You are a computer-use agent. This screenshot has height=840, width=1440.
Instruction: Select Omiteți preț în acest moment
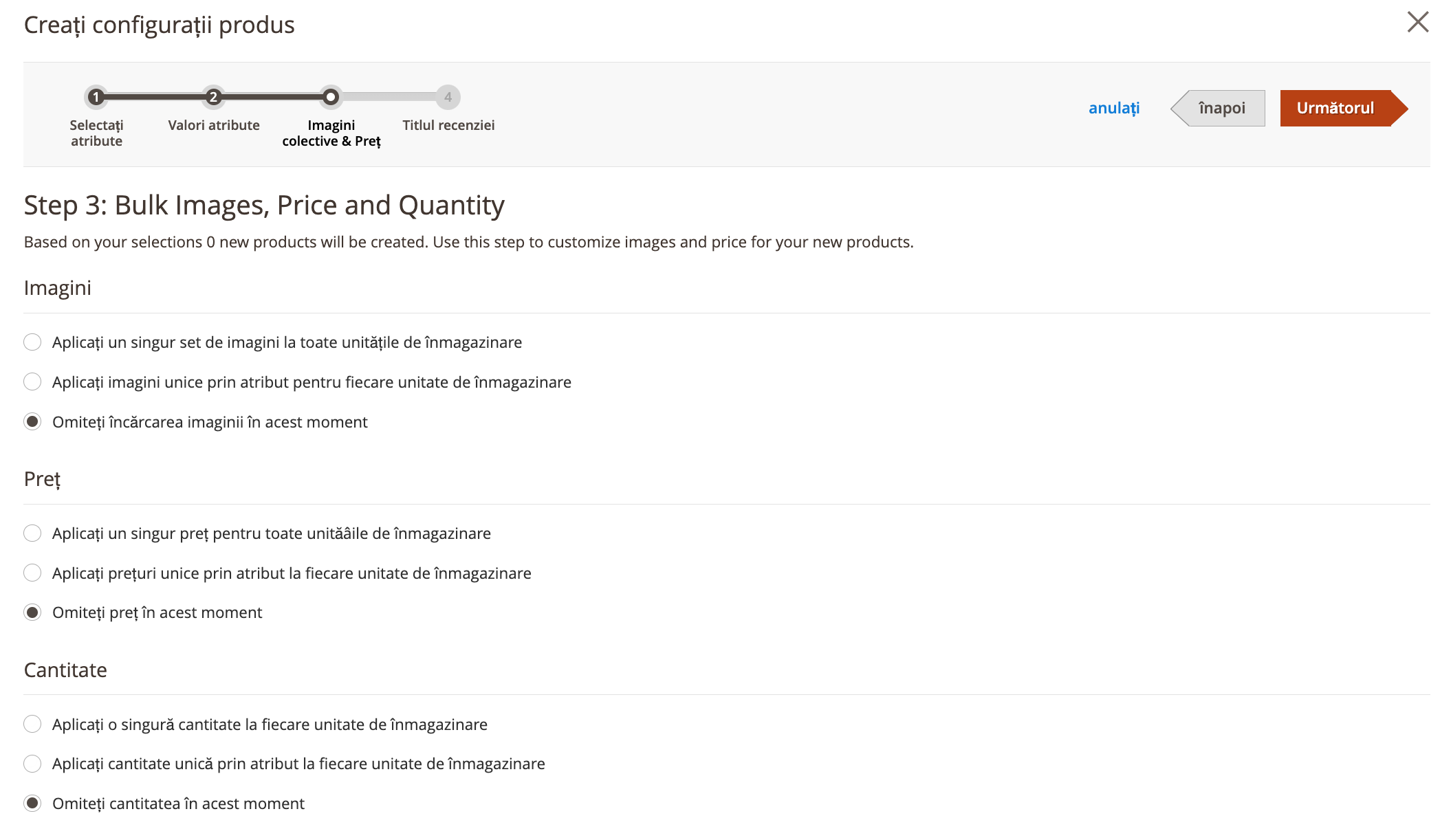(x=32, y=612)
